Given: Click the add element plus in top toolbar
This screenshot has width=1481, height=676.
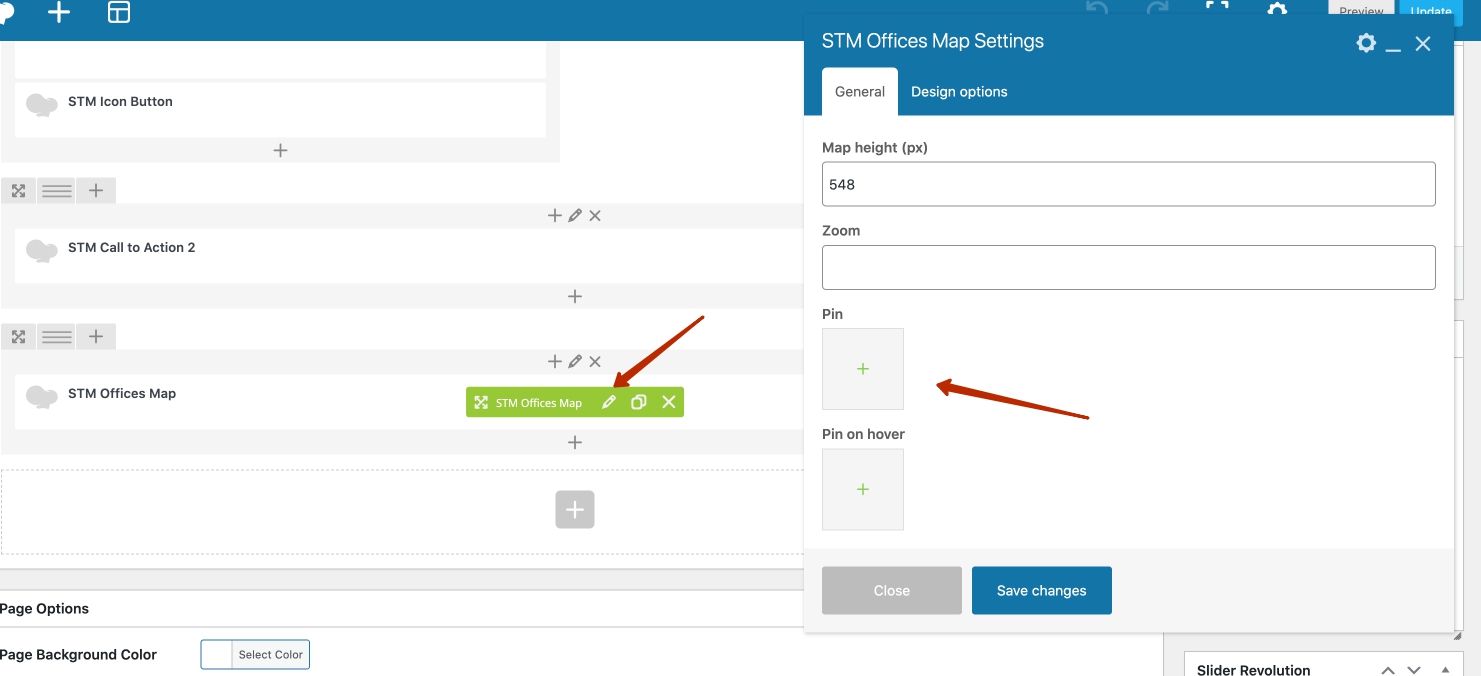Looking at the screenshot, I should tap(59, 13).
